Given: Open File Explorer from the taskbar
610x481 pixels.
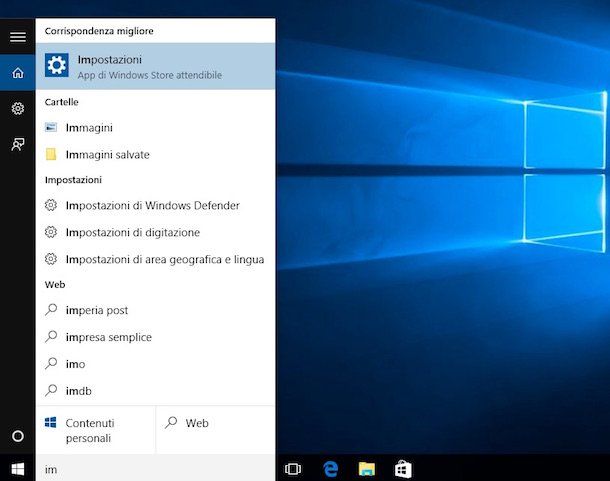Looking at the screenshot, I should tap(367, 468).
